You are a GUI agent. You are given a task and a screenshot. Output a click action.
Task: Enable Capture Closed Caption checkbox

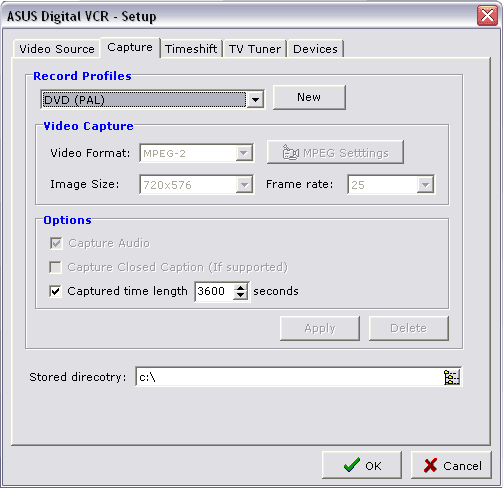point(55,267)
